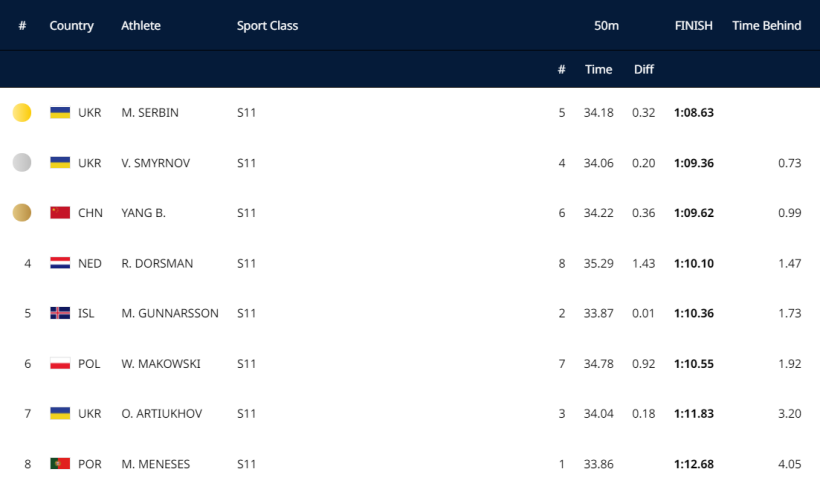This screenshot has height=498, width=820.
Task: Click the Netherlands flag icon
Action: [x=60, y=263]
